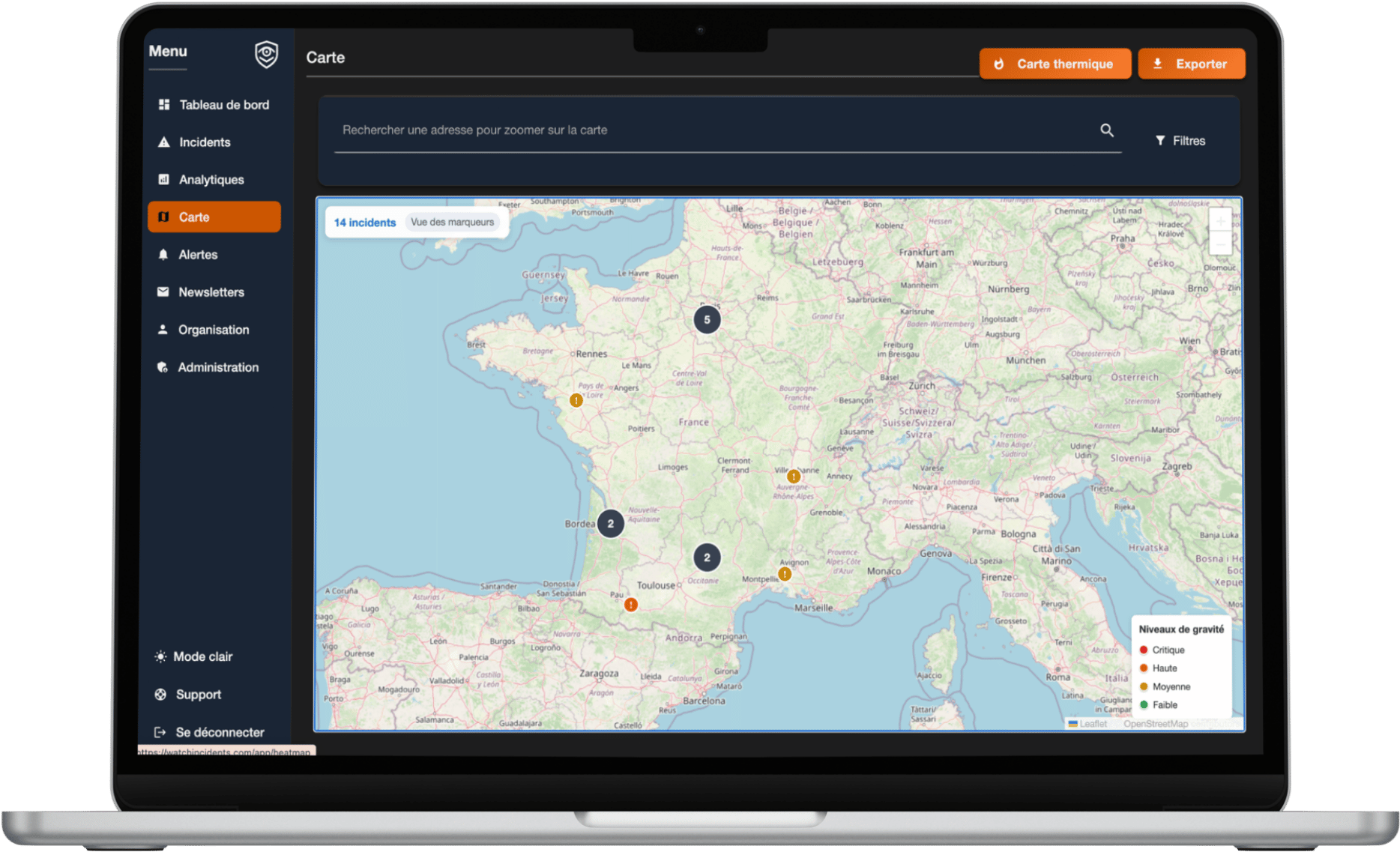The width and height of the screenshot is (1400, 852).
Task: Click the cluster marker near Bordeaux
Action: click(610, 524)
